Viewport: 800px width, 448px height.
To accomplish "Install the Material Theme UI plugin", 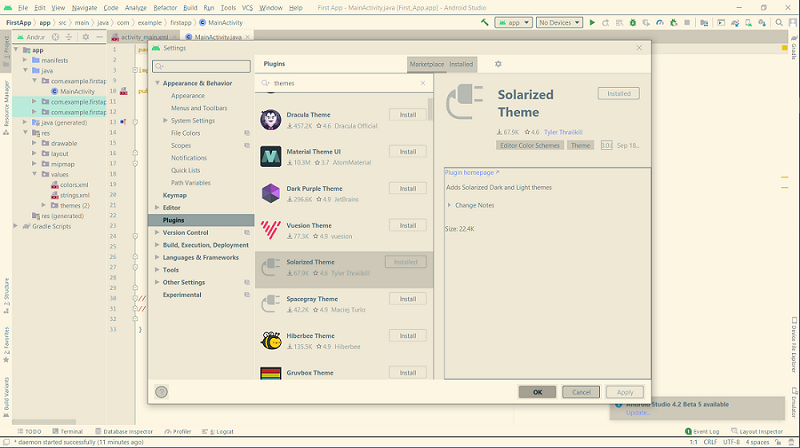I will coord(408,152).
